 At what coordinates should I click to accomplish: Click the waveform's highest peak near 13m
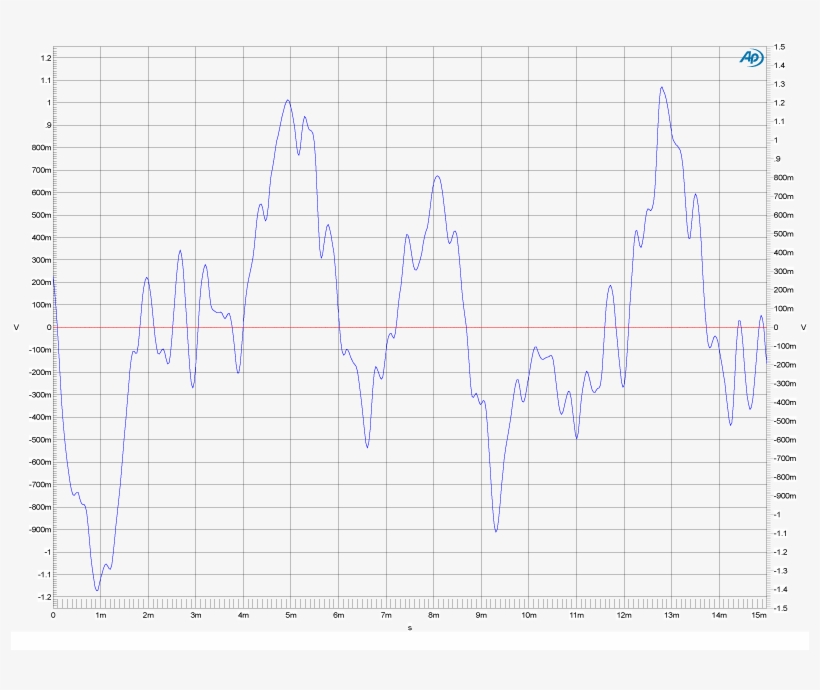[661, 87]
